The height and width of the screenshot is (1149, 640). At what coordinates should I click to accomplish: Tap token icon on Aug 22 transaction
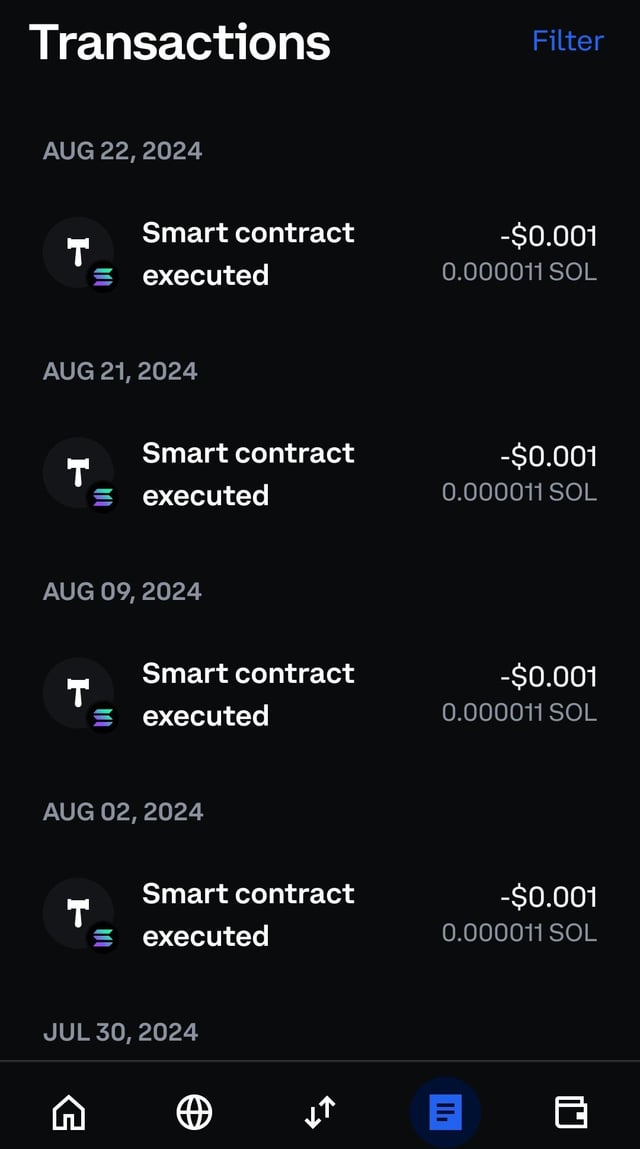coord(79,254)
